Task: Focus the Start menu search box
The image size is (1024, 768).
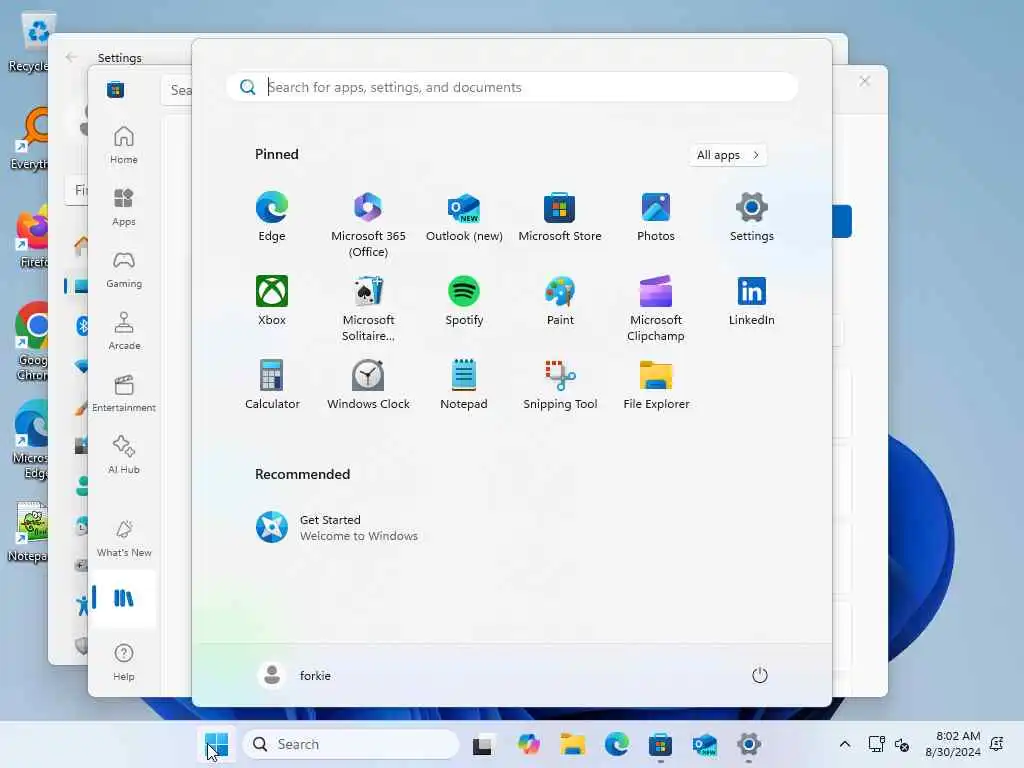Action: [513, 87]
